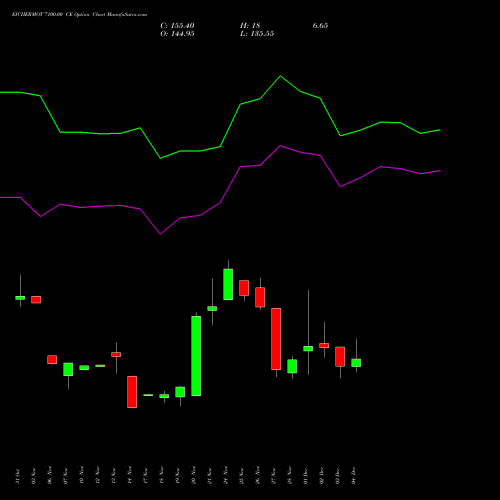Click the "17 Nov" date label on the axis
This screenshot has width=500, height=500.
point(146,476)
